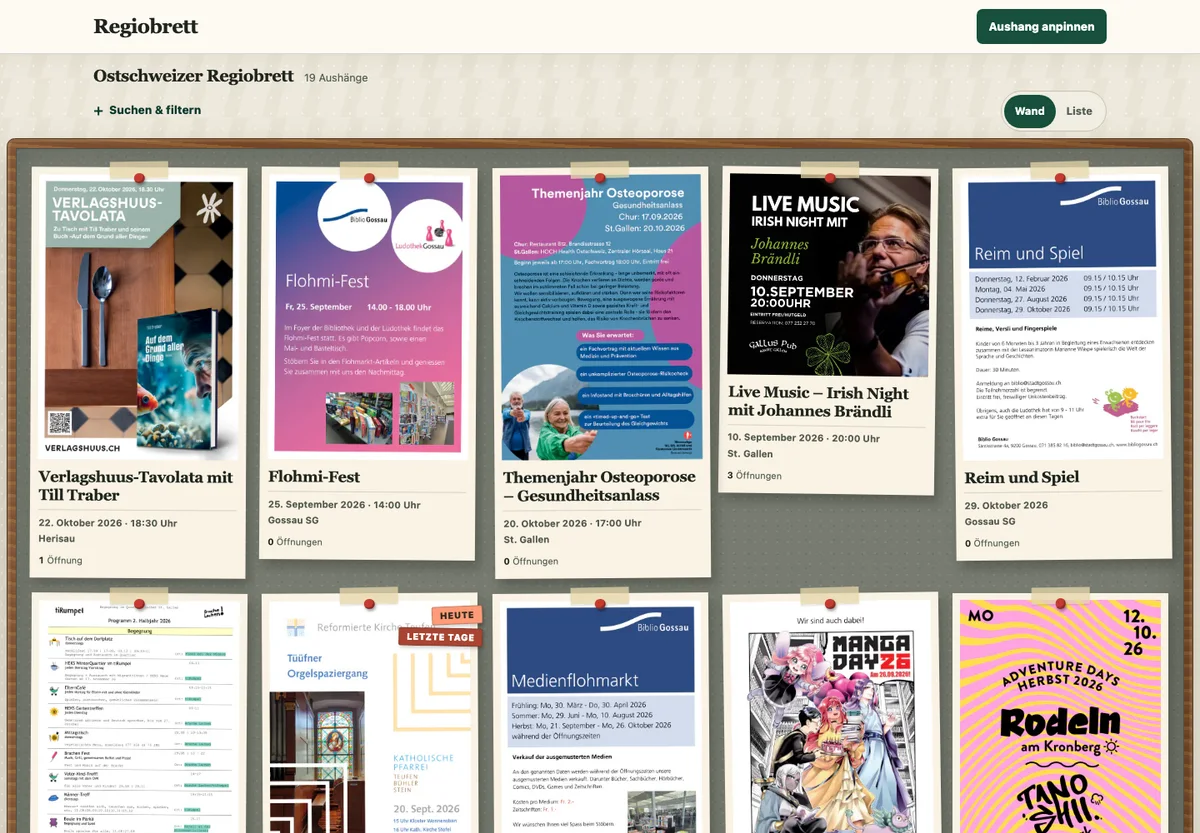Click 1 Öffnung on Verlagshuus-Tavolata card
Screen dimensions: 1200x833
click(x=60, y=560)
